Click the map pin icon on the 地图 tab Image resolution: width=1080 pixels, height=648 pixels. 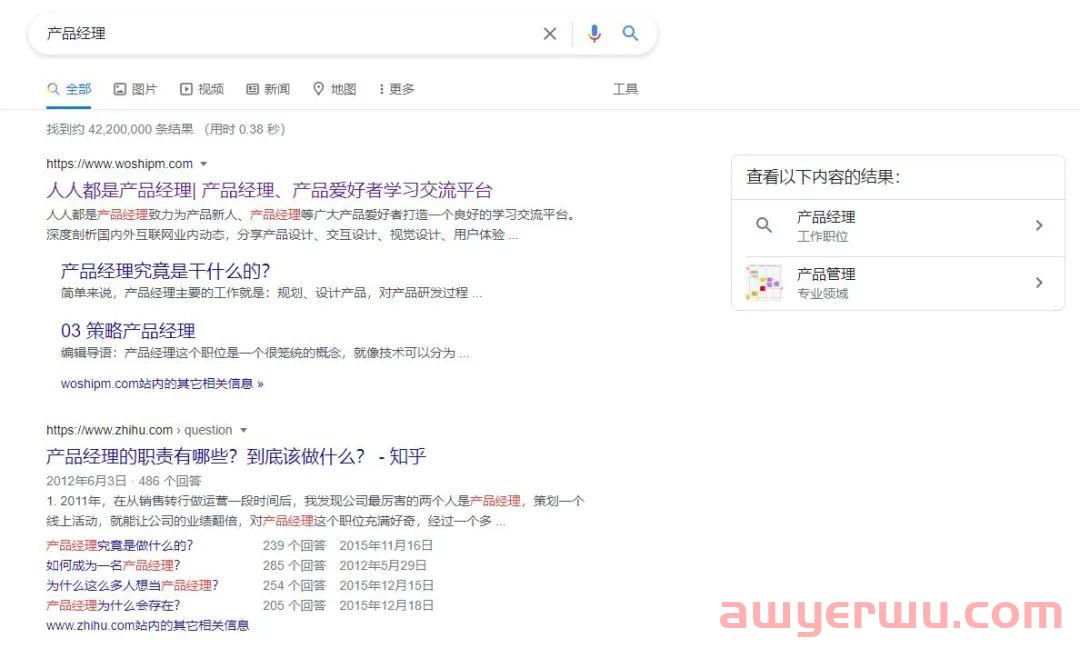coord(317,89)
